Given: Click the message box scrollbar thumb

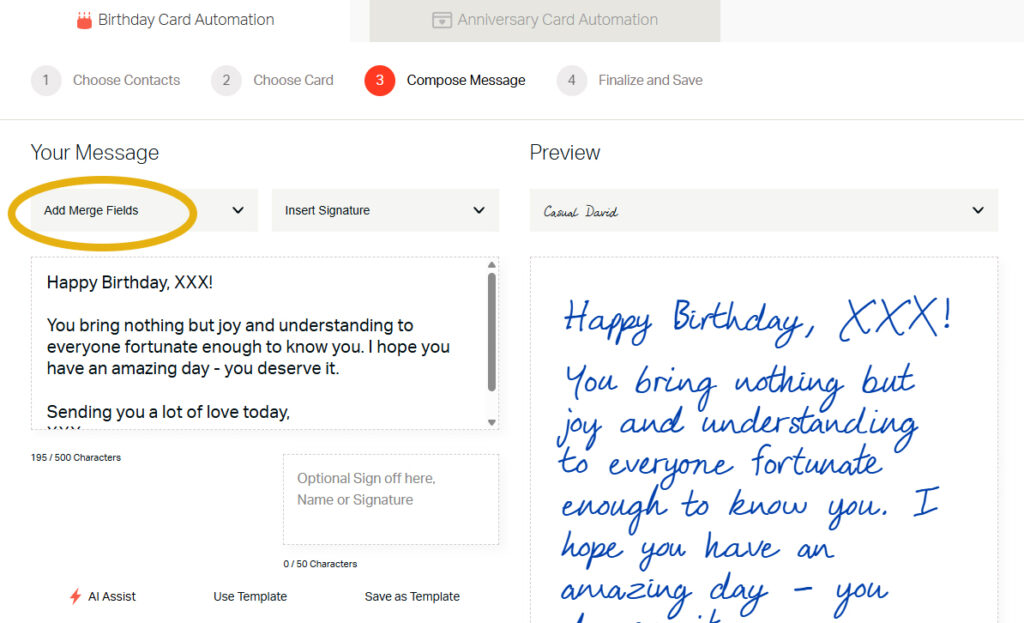Looking at the screenshot, I should coord(492,332).
